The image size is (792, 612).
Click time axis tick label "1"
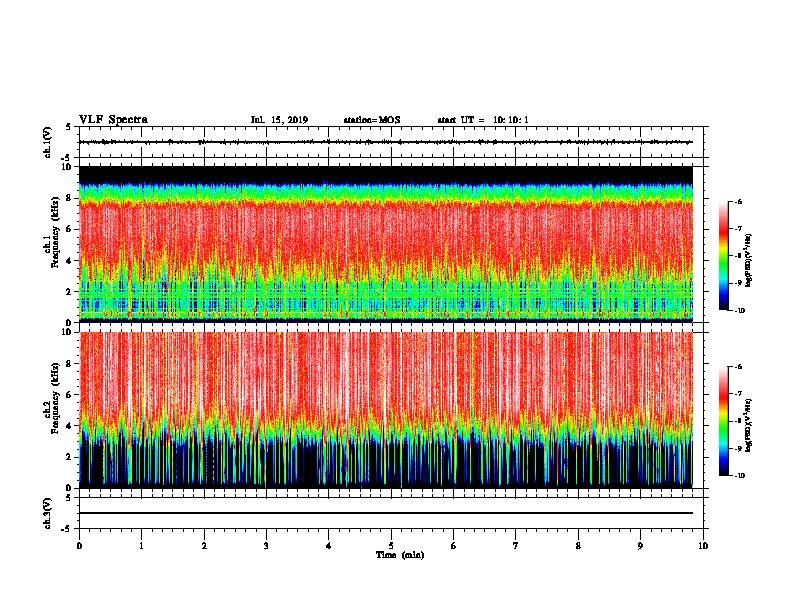pyautogui.click(x=142, y=546)
